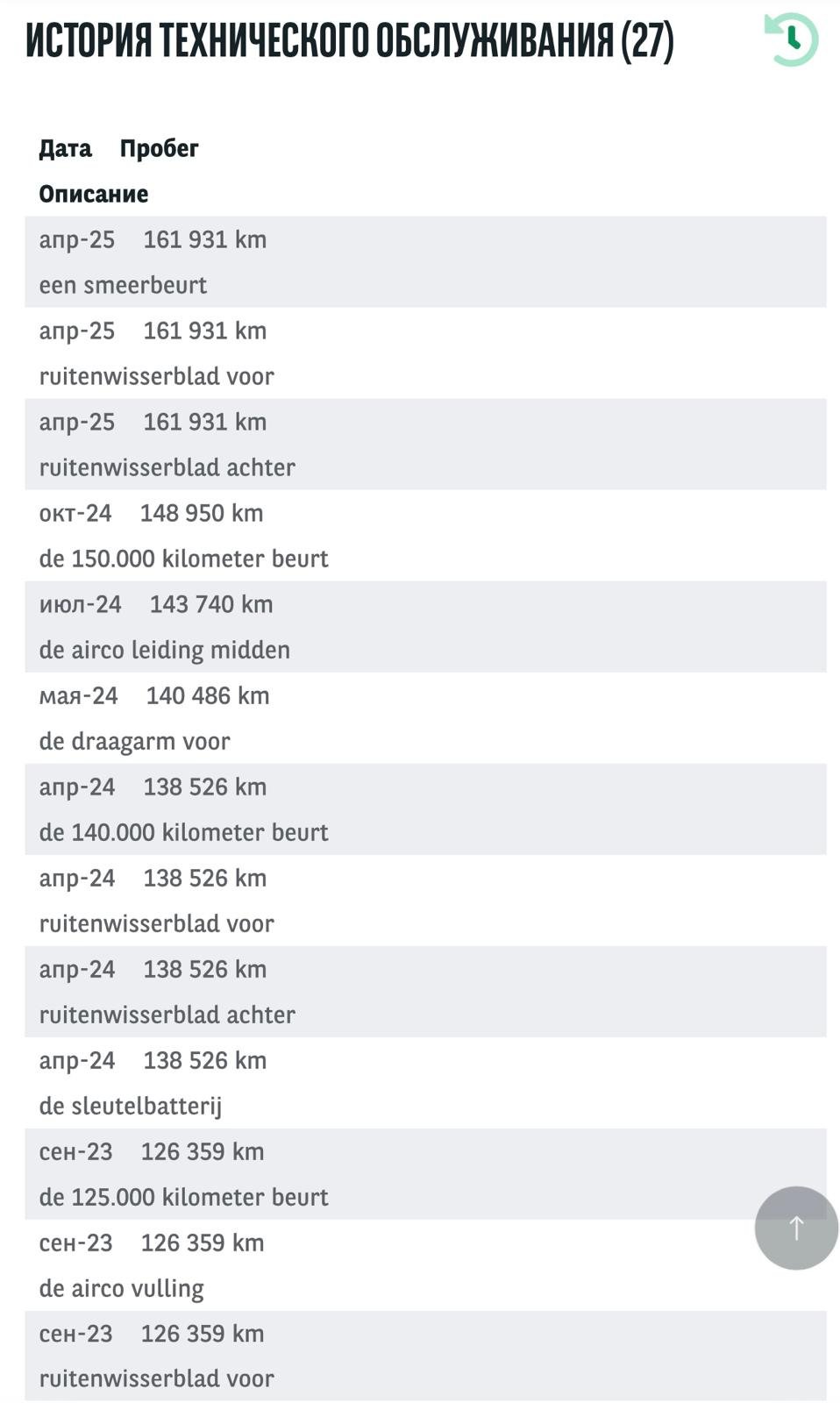The width and height of the screenshot is (840, 1403).
Task: Click the "июл-24" date cell
Action: pyautogui.click(x=80, y=604)
